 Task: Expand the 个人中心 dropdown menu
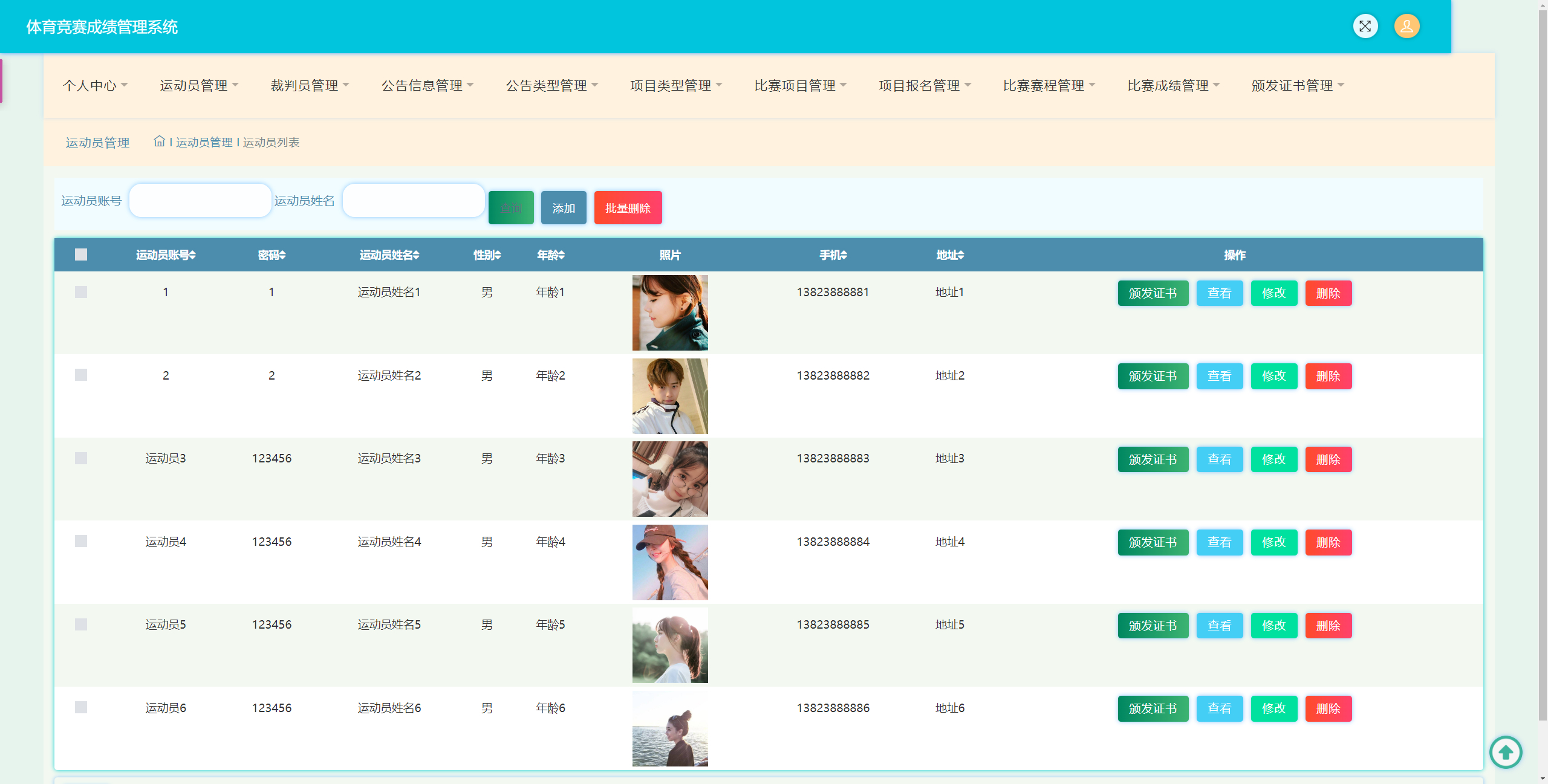click(x=95, y=85)
